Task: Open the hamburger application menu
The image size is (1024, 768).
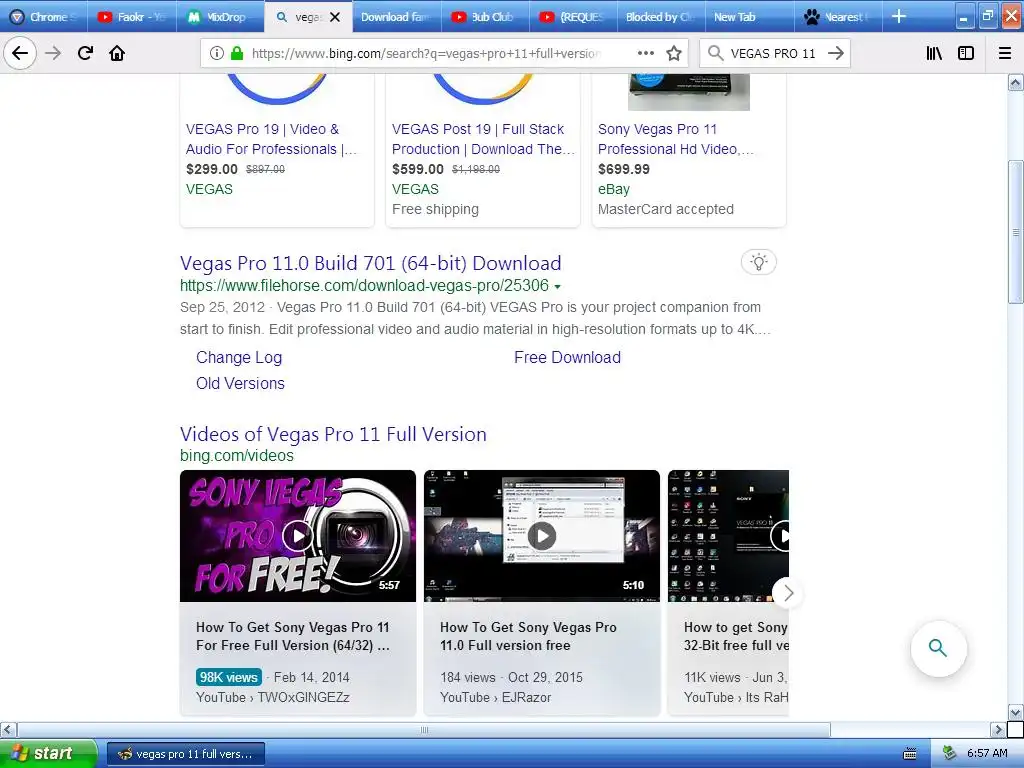Action: 1005,53
